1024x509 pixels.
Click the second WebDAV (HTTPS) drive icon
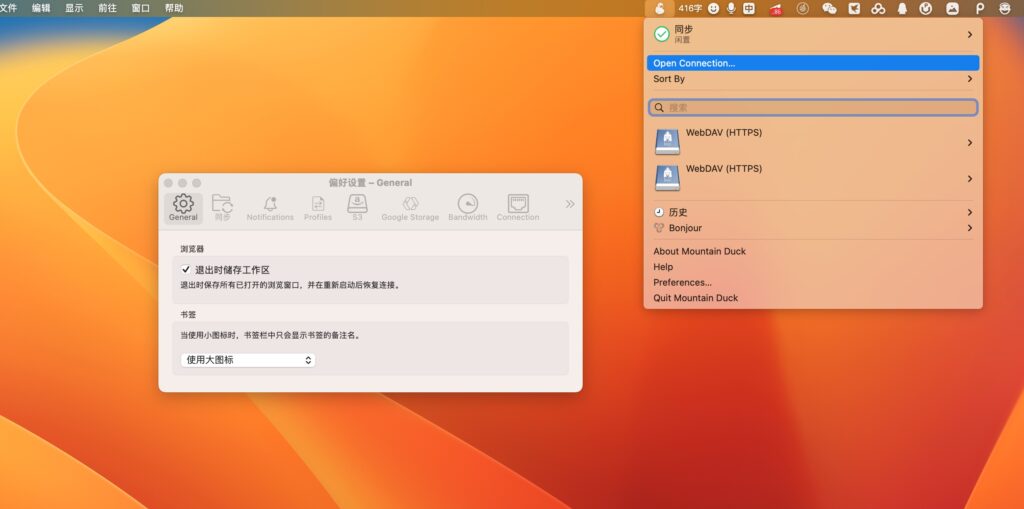click(x=667, y=178)
